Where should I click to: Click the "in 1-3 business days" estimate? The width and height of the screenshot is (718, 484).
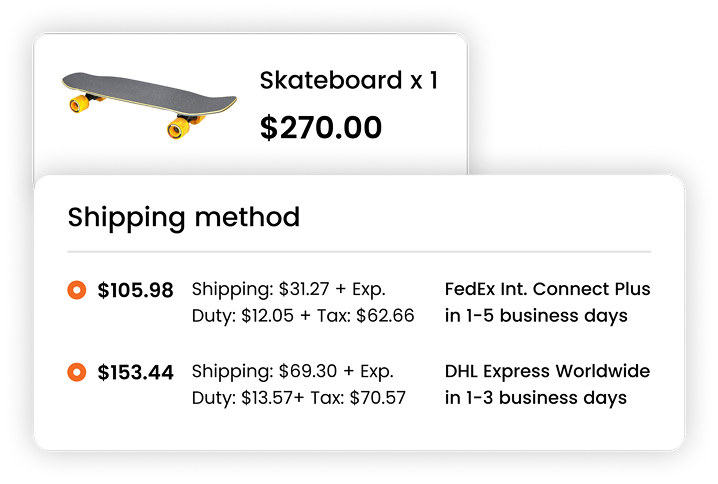point(535,398)
